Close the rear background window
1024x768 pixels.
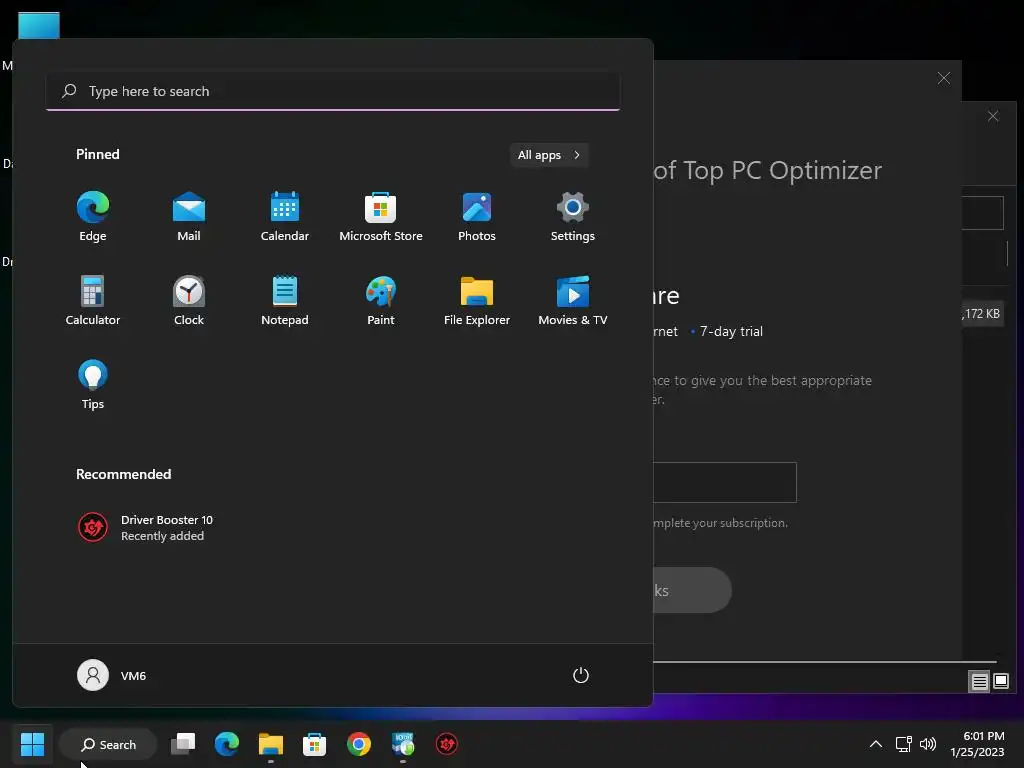[x=993, y=116]
